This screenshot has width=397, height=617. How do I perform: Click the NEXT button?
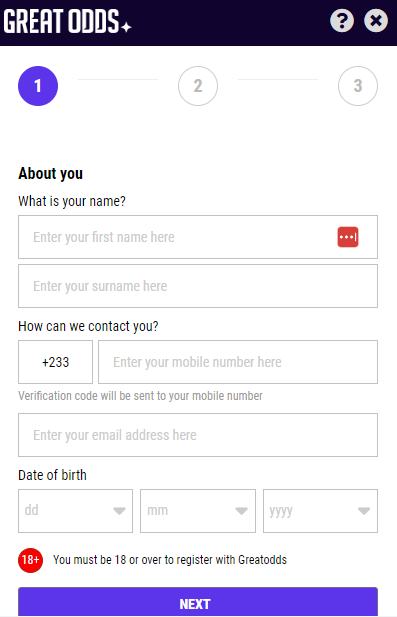tap(198, 602)
